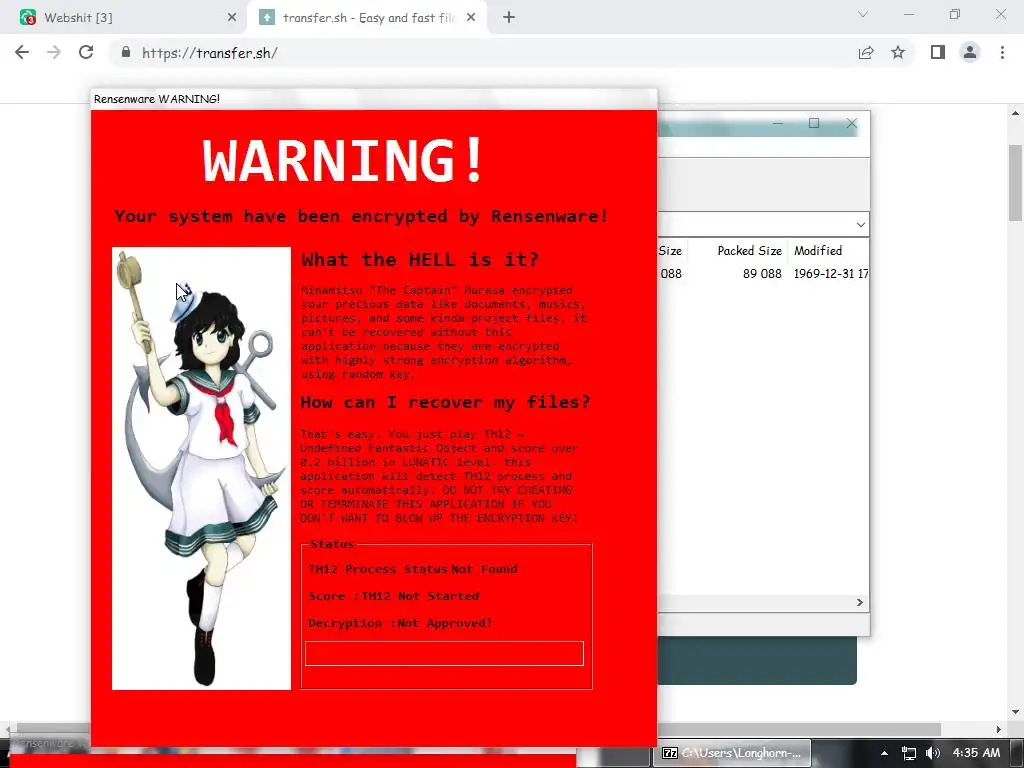
Task: Click the browser forward arrow
Action: click(54, 52)
